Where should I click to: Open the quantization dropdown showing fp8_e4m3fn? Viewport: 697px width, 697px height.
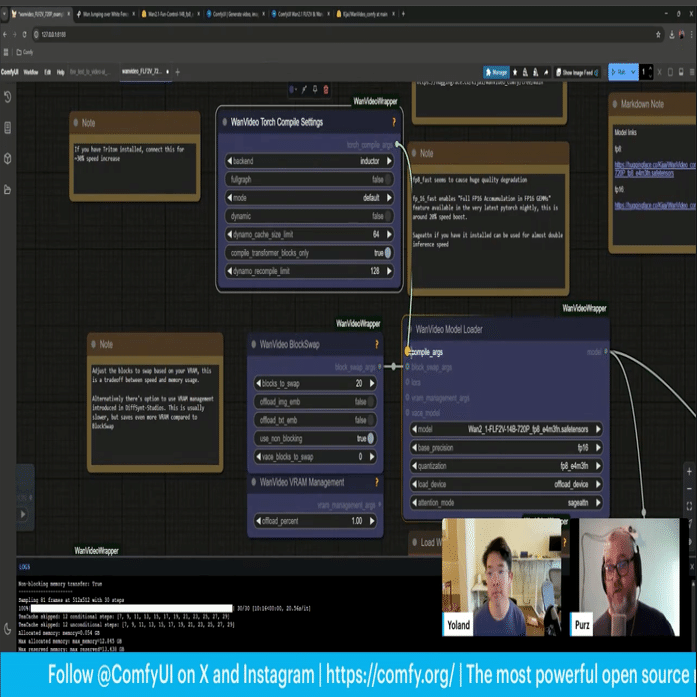tap(506, 466)
